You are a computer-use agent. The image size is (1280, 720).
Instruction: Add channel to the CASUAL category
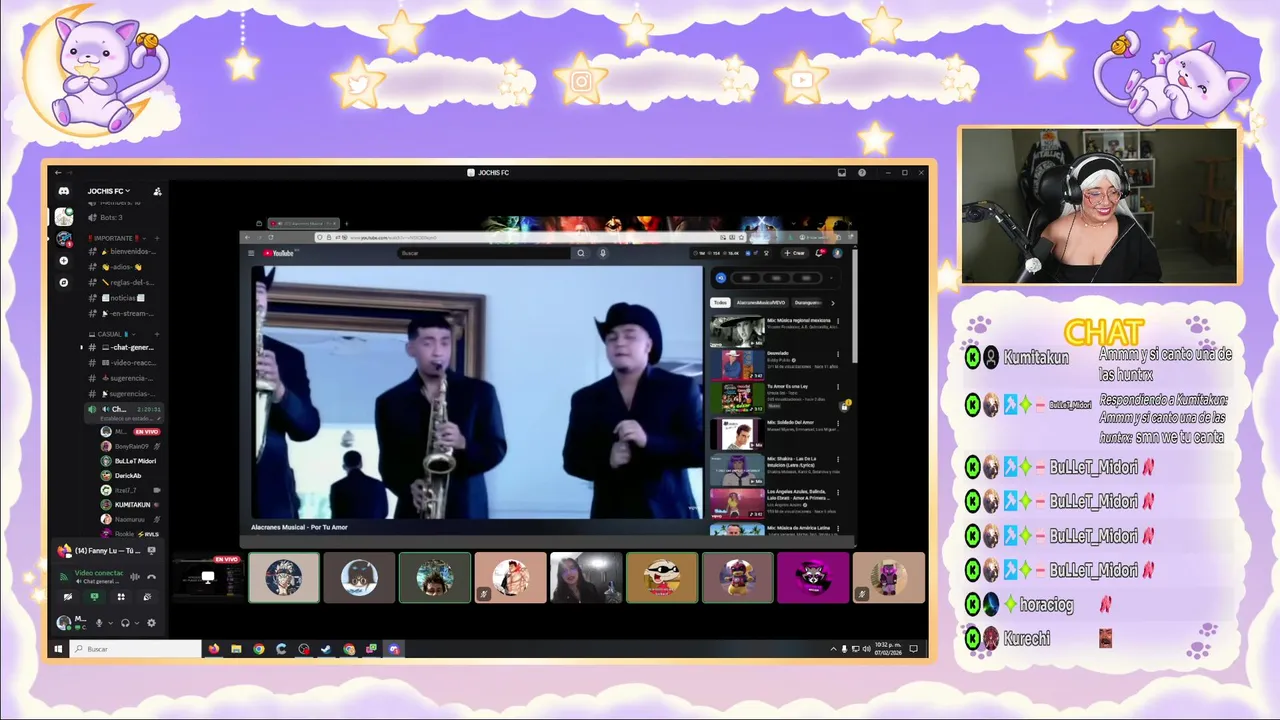tap(157, 334)
